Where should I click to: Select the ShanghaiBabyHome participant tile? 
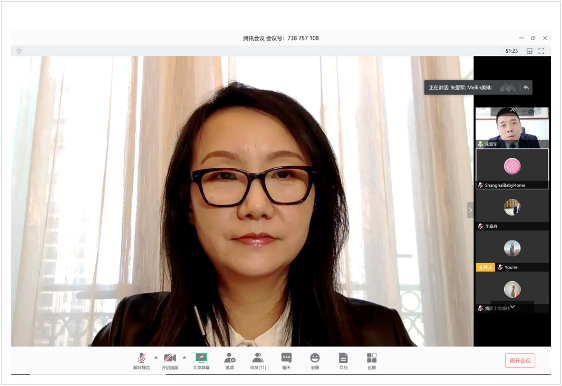click(x=512, y=169)
